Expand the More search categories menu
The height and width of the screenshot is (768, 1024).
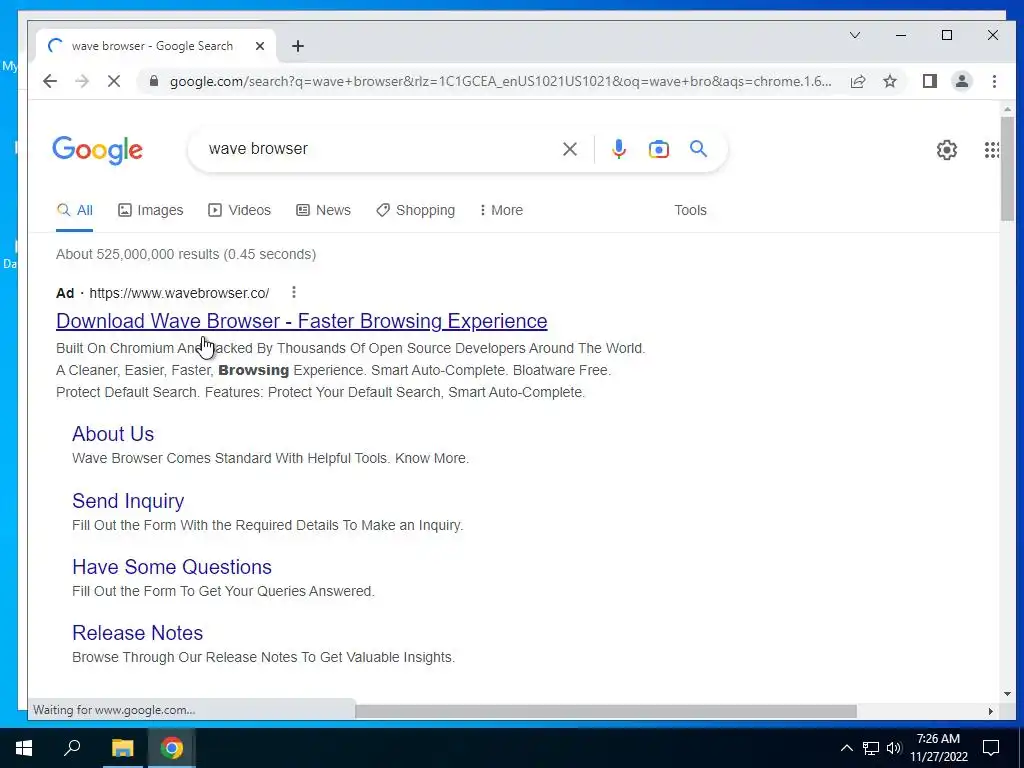click(x=501, y=210)
